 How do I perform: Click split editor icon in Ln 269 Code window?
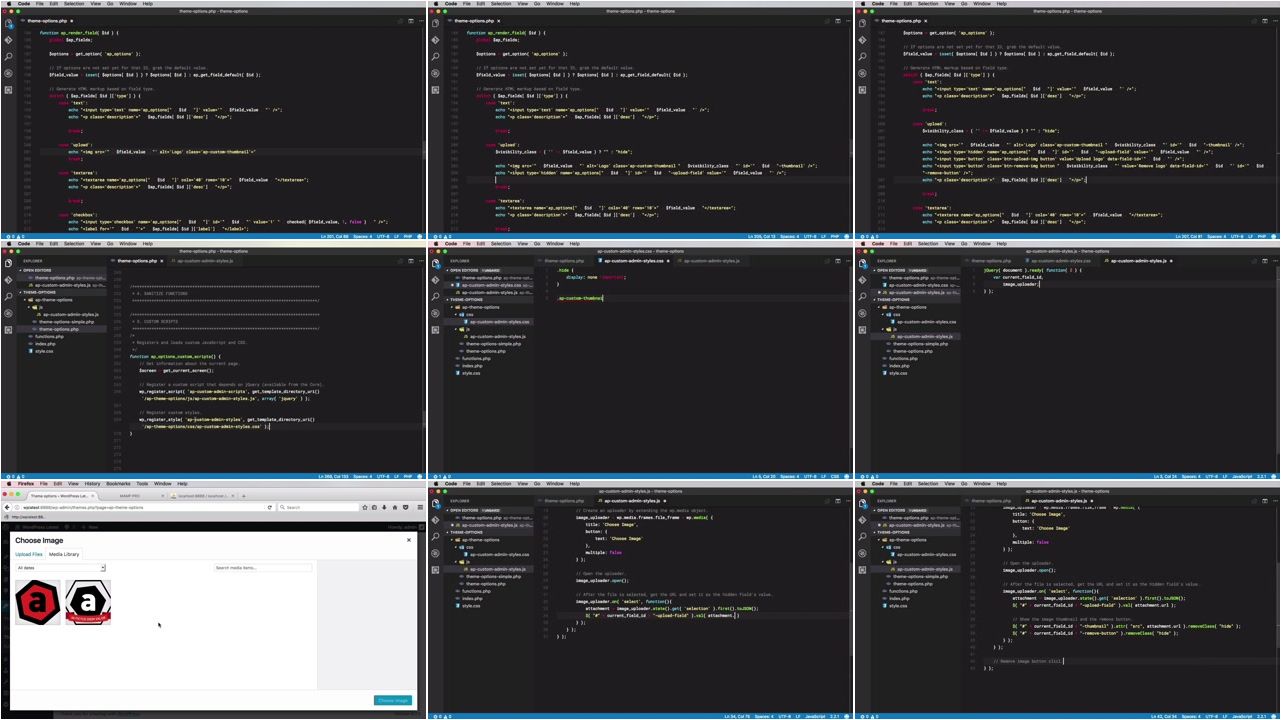(x=411, y=261)
